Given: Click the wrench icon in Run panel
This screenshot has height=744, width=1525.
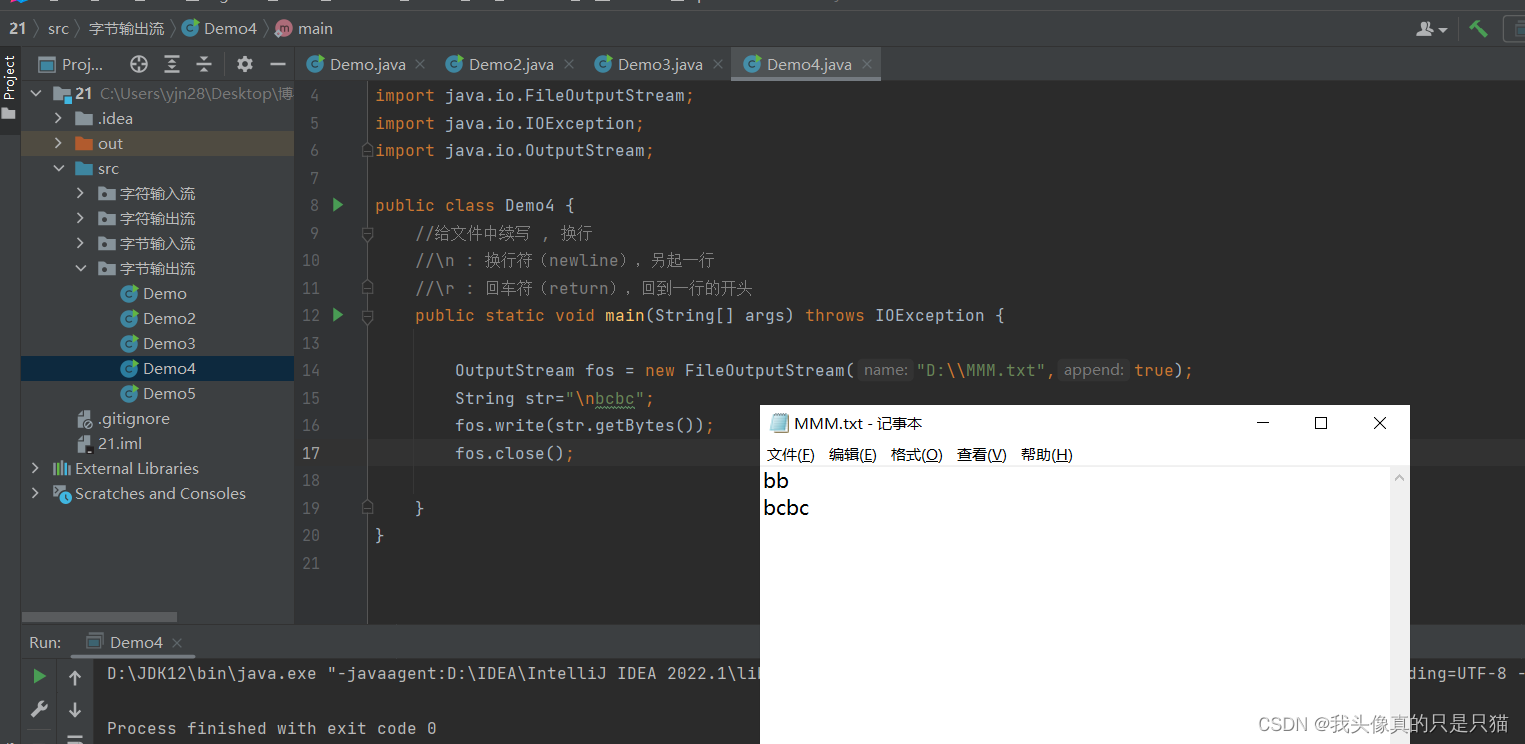Looking at the screenshot, I should click(39, 709).
